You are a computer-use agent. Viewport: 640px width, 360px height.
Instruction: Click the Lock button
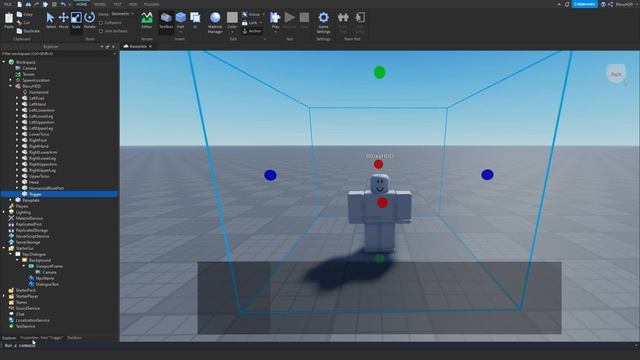tap(250, 23)
